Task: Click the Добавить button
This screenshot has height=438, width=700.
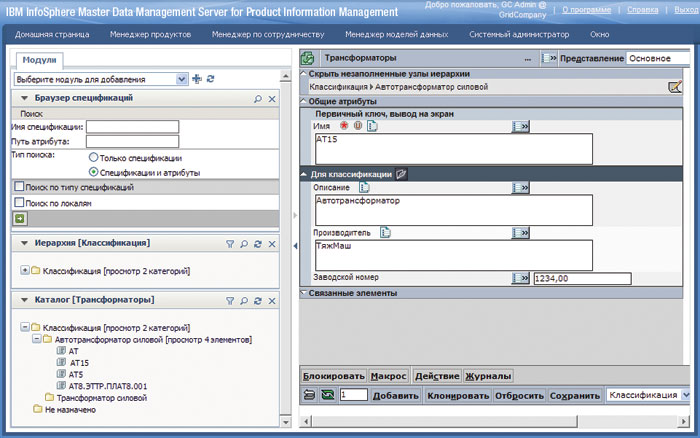Action: (396, 396)
